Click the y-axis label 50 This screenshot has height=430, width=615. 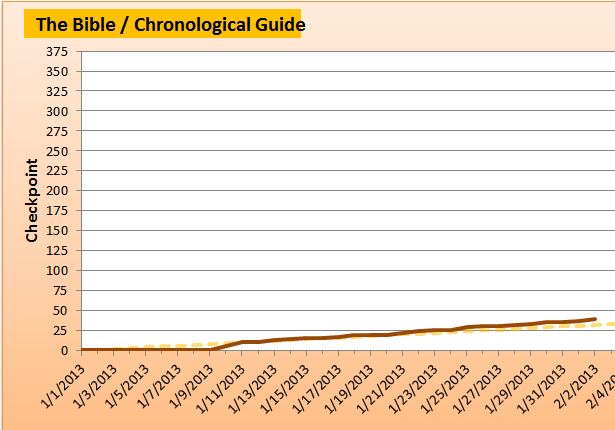click(x=60, y=311)
